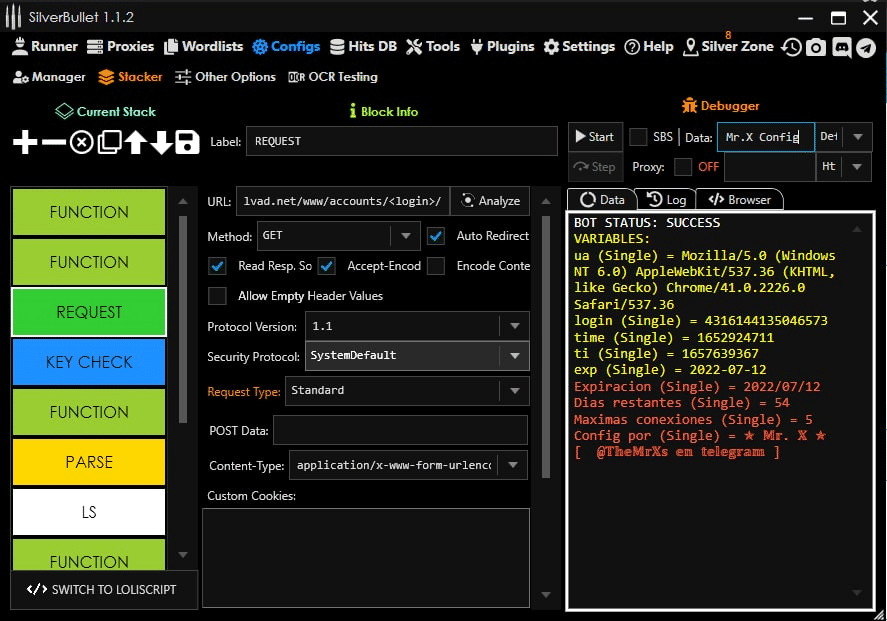Move the selected block up in the stack

coord(135,143)
